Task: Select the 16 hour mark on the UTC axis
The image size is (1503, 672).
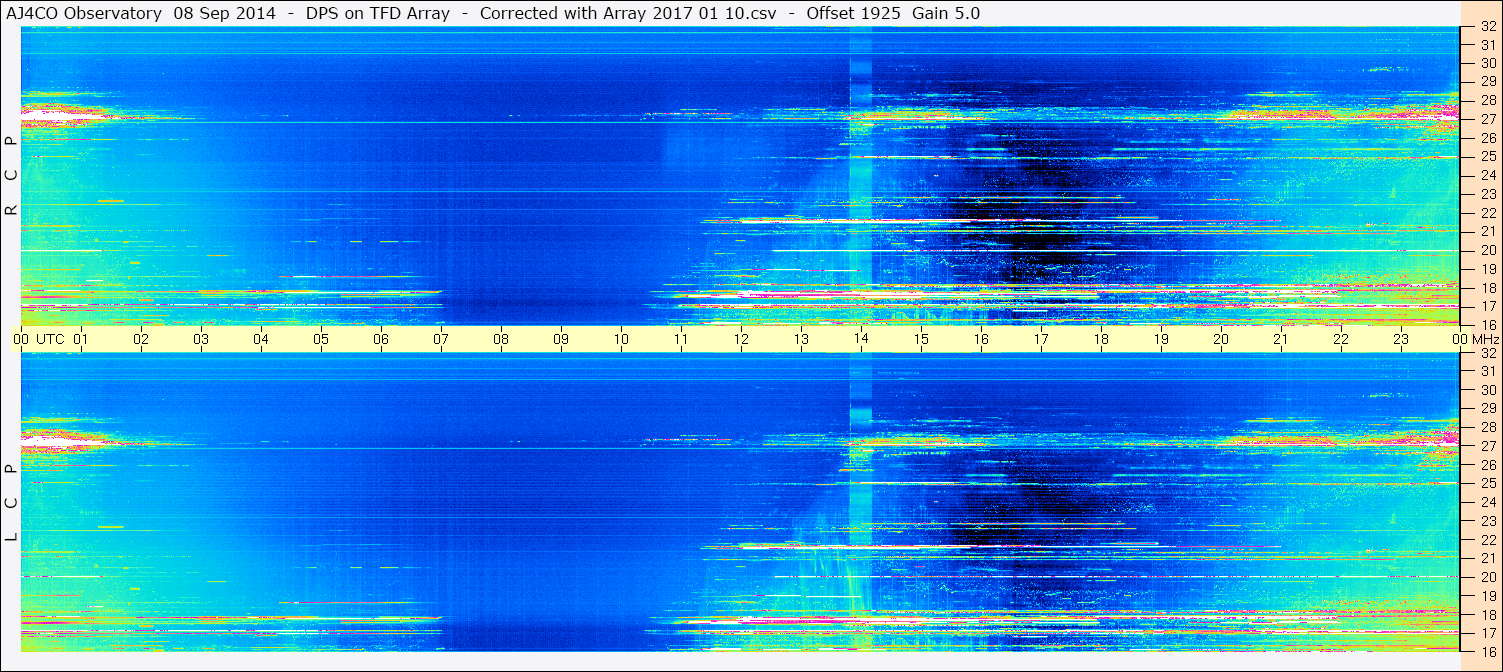Action: [981, 339]
